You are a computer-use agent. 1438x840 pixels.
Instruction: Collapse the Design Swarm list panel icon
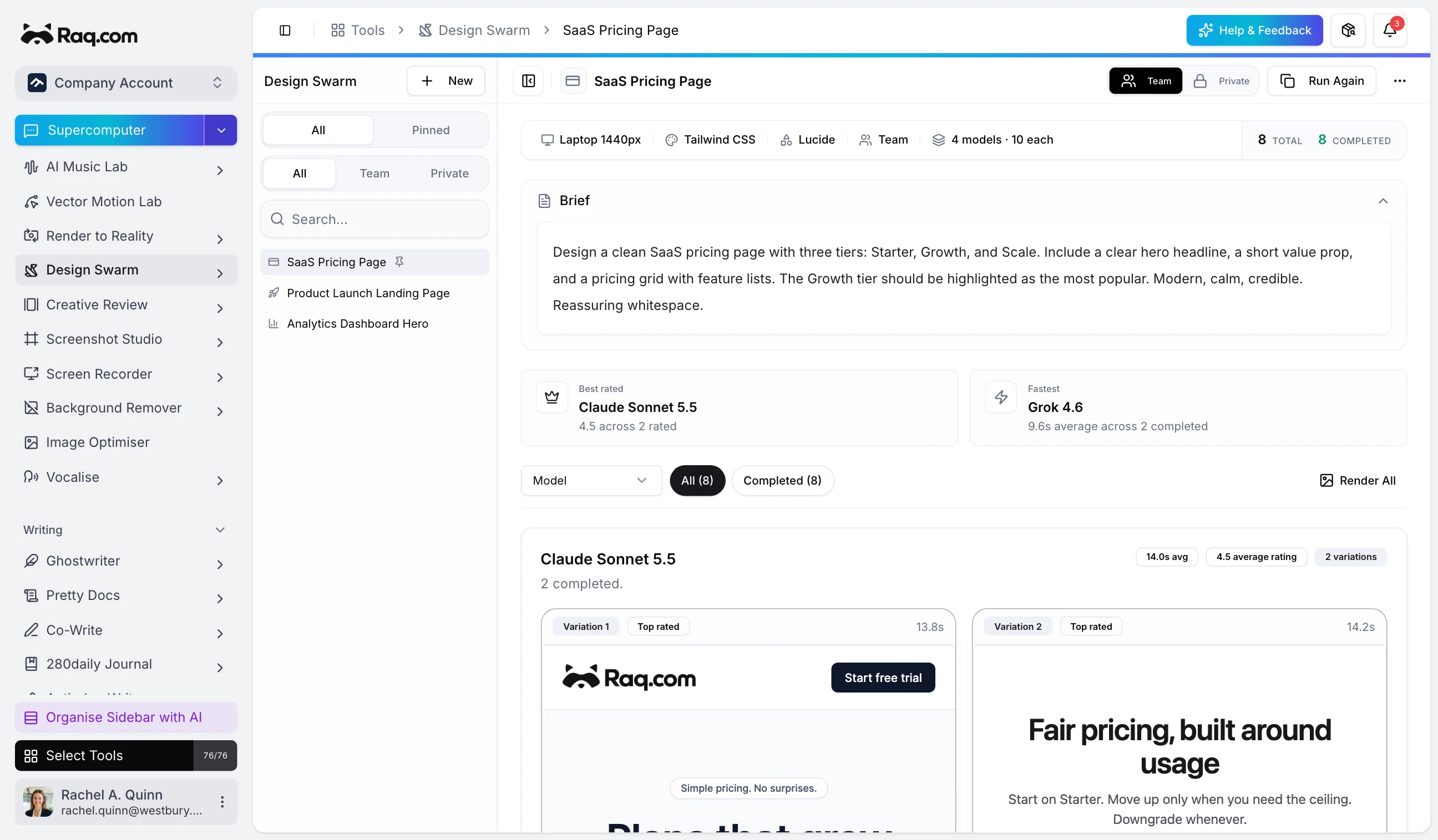click(x=528, y=81)
